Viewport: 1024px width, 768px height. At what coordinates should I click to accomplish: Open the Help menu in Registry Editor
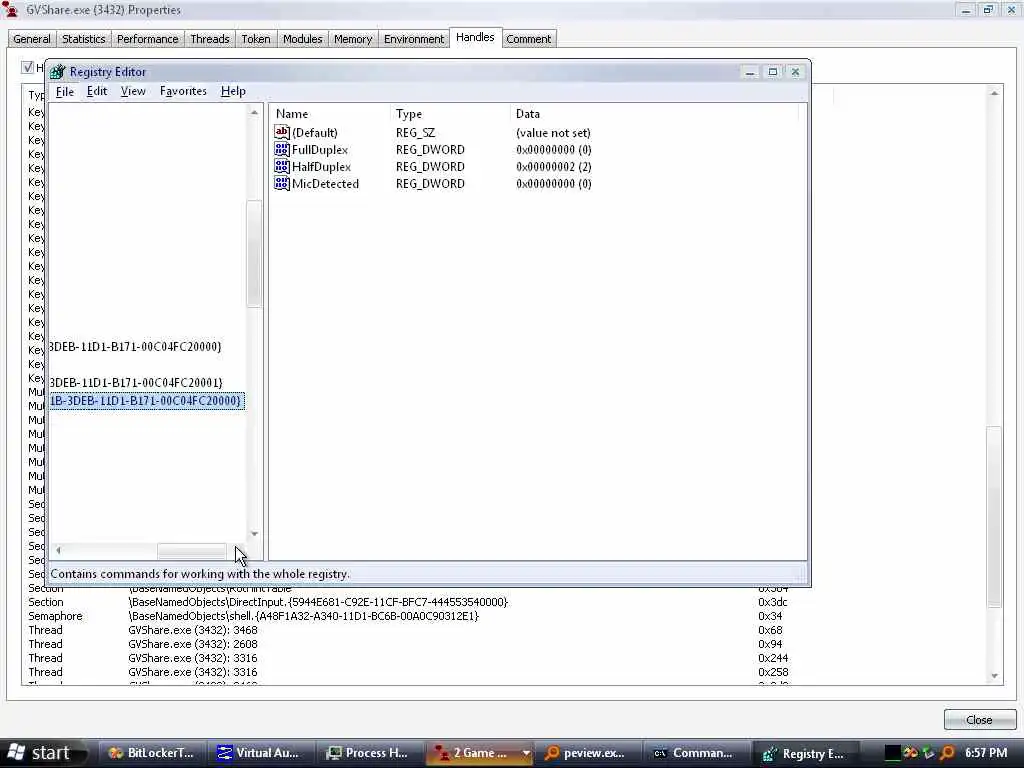point(233,91)
